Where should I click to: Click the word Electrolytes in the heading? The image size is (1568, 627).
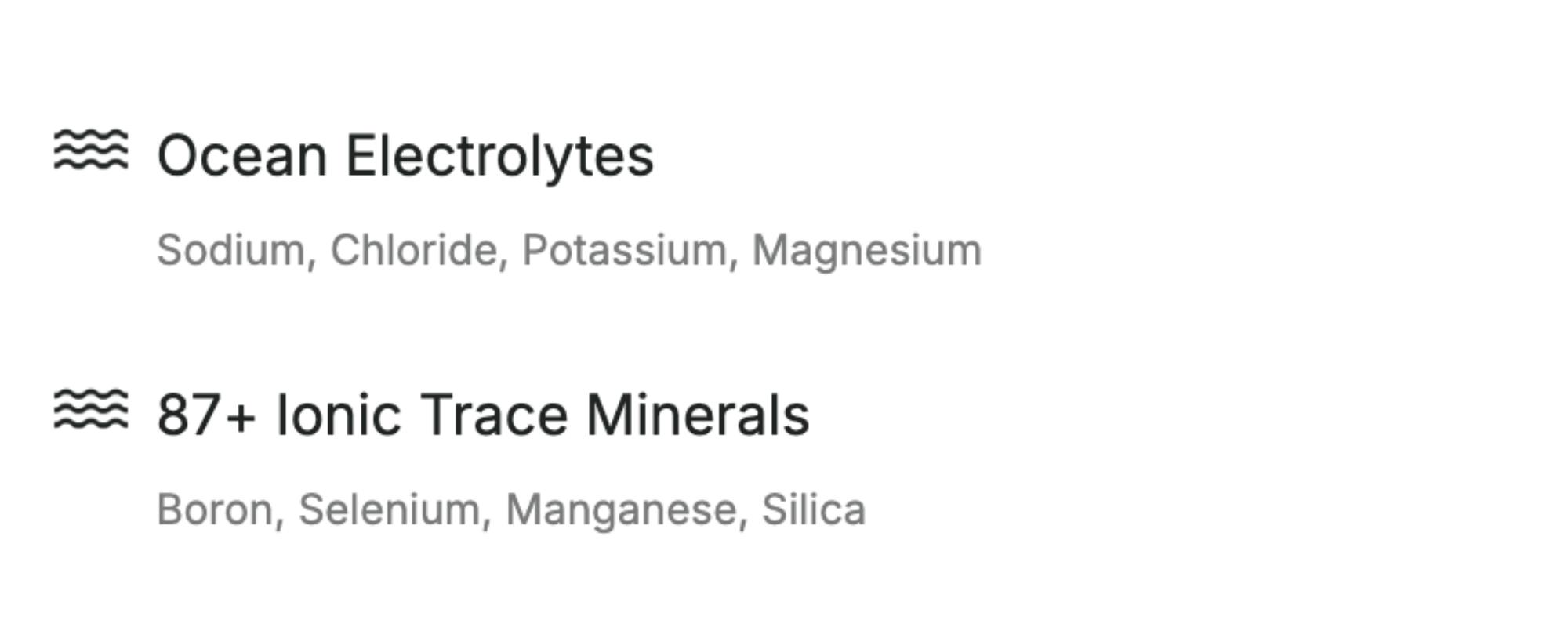pos(499,155)
